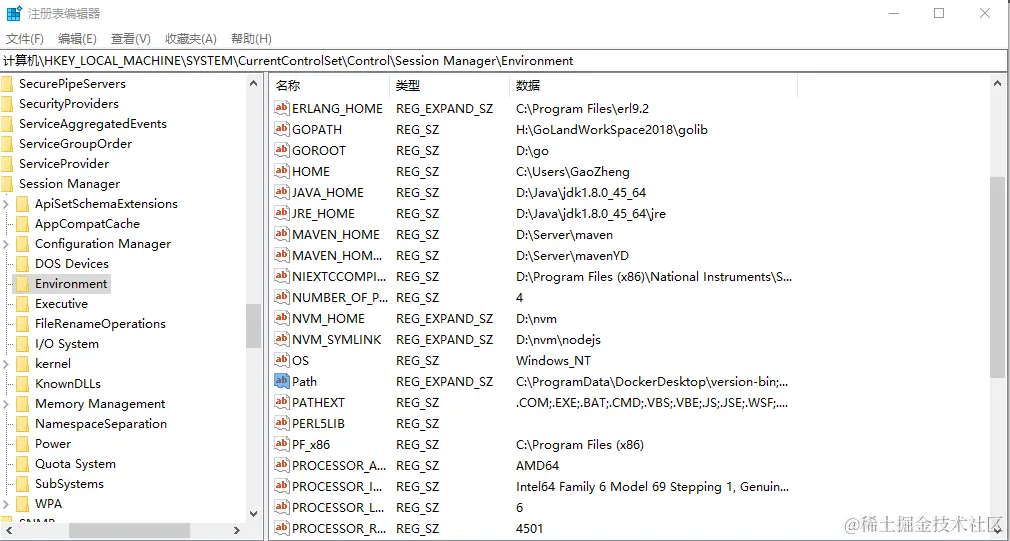Expand the ApiSetSchemaExtensions tree node
Screen dimensions: 1010x541
click(6, 204)
